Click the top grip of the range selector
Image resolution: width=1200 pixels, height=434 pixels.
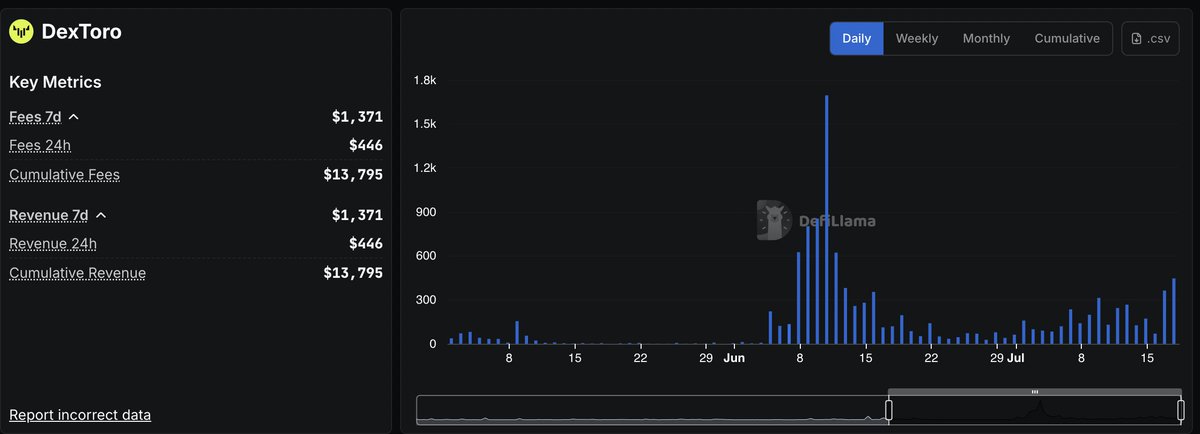point(1035,392)
